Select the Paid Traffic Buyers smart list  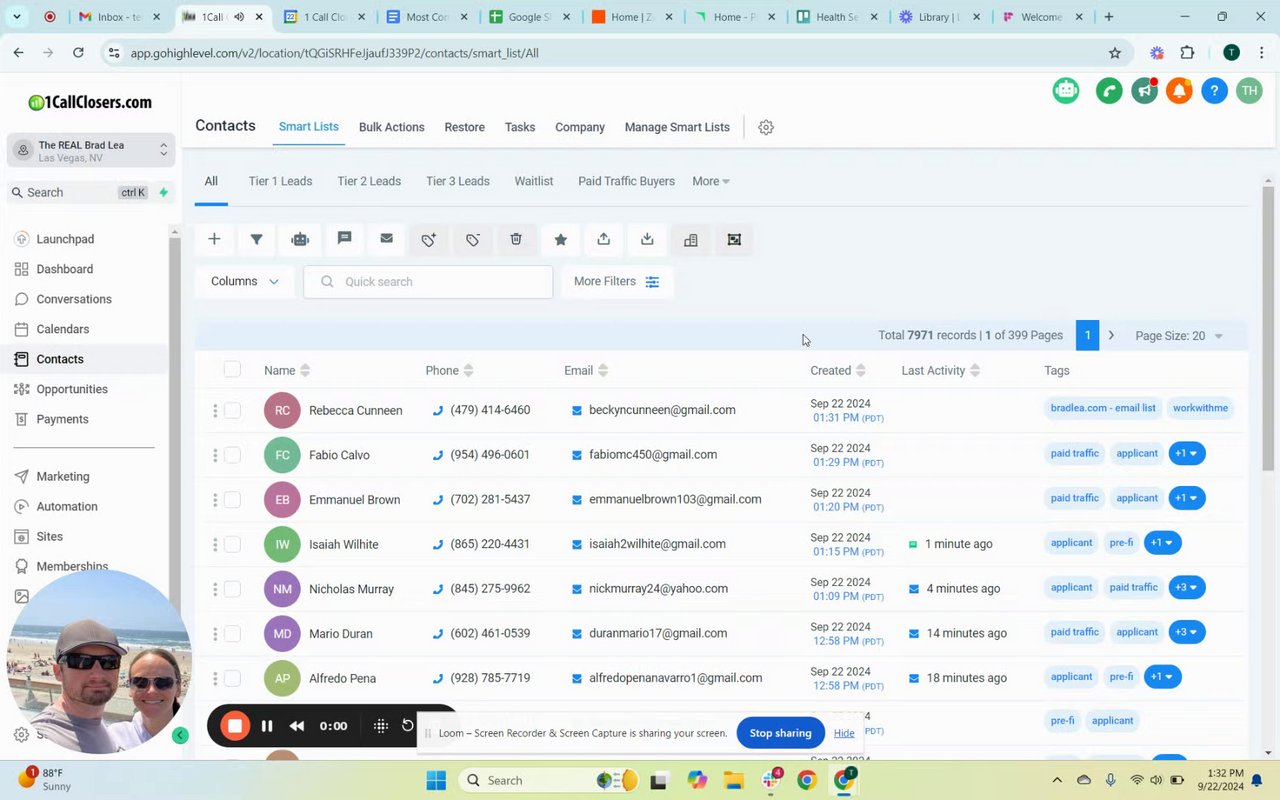626,181
